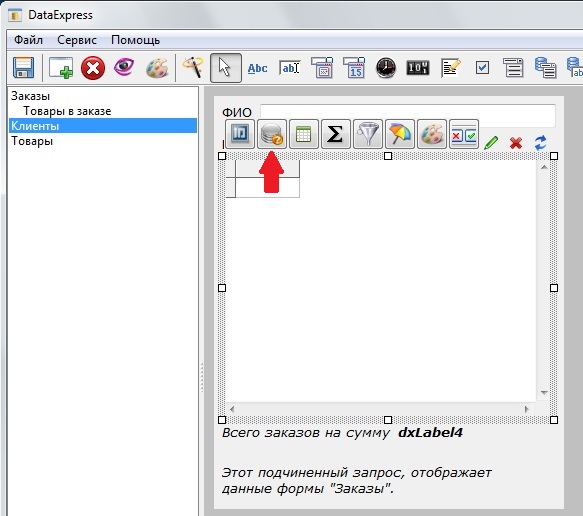The width and height of the screenshot is (583, 516).
Task: Click the grid's scroll right arrow
Action: [526, 409]
